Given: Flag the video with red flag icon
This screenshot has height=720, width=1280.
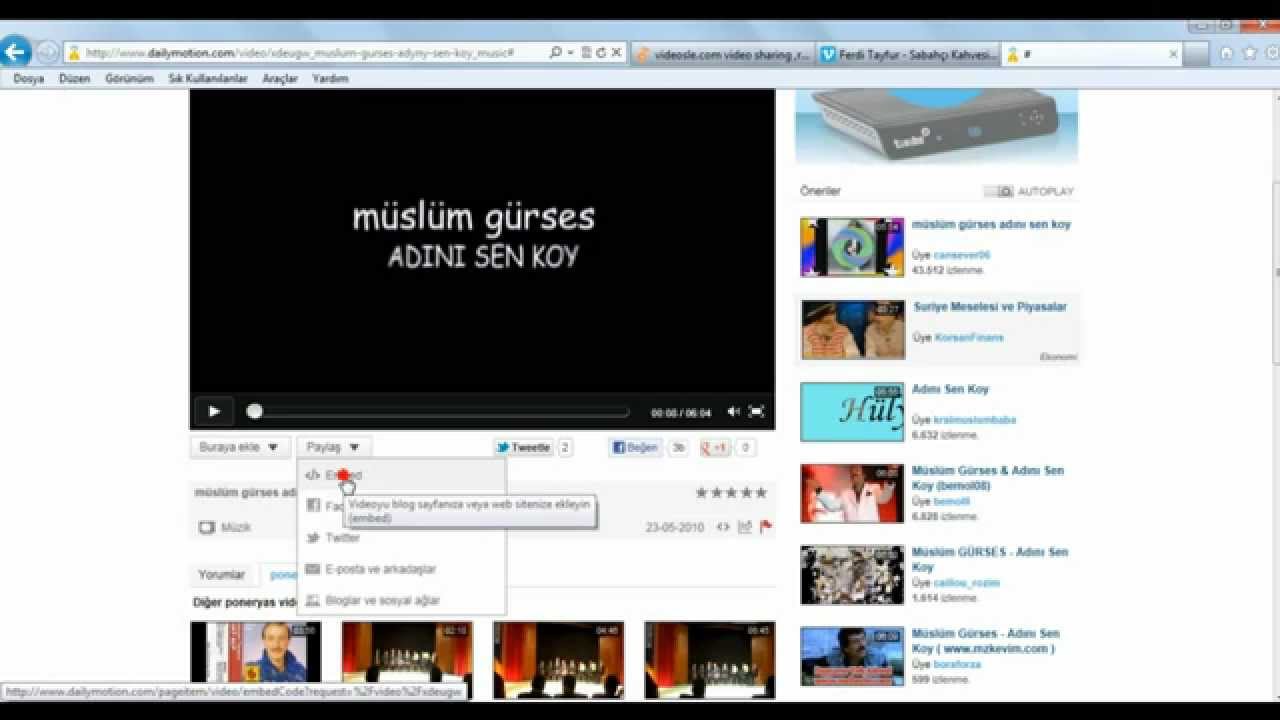Looking at the screenshot, I should (x=766, y=527).
